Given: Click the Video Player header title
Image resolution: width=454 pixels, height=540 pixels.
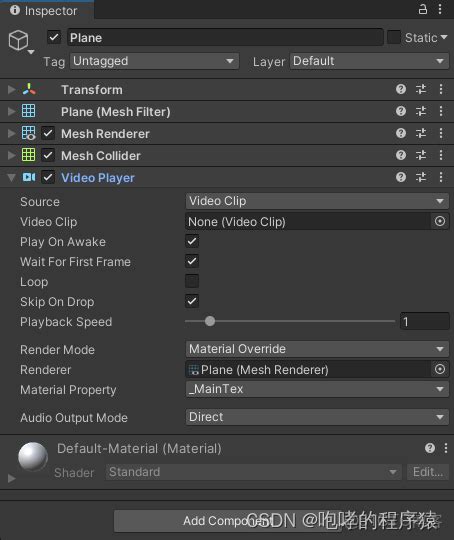Looking at the screenshot, I should coord(98,178).
